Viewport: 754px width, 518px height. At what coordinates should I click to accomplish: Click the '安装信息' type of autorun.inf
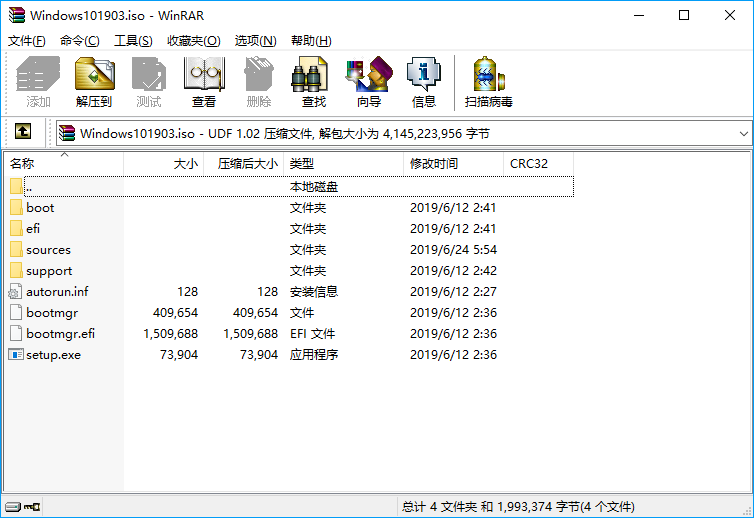tap(314, 291)
